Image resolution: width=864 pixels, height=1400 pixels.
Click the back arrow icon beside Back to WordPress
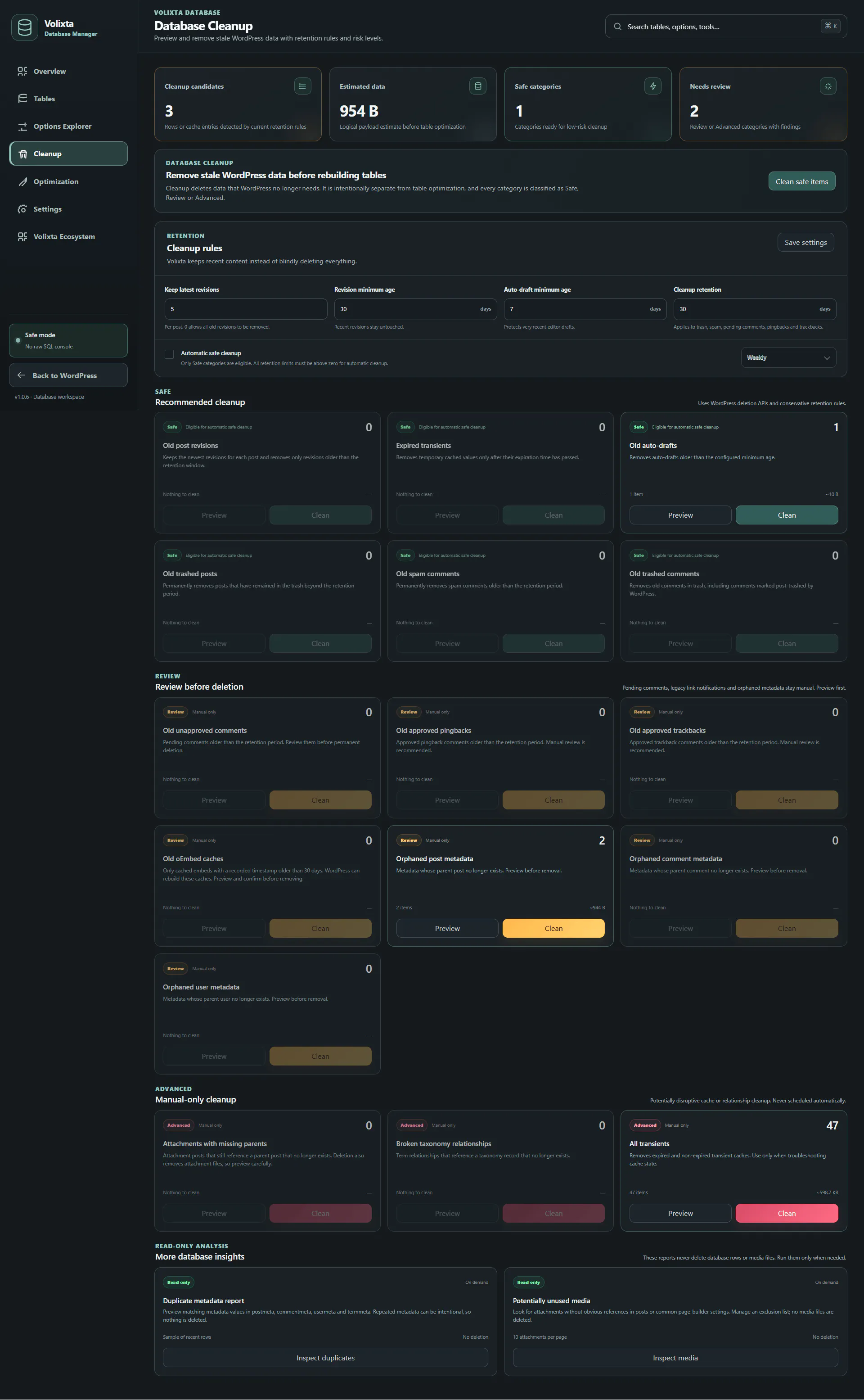[21, 375]
